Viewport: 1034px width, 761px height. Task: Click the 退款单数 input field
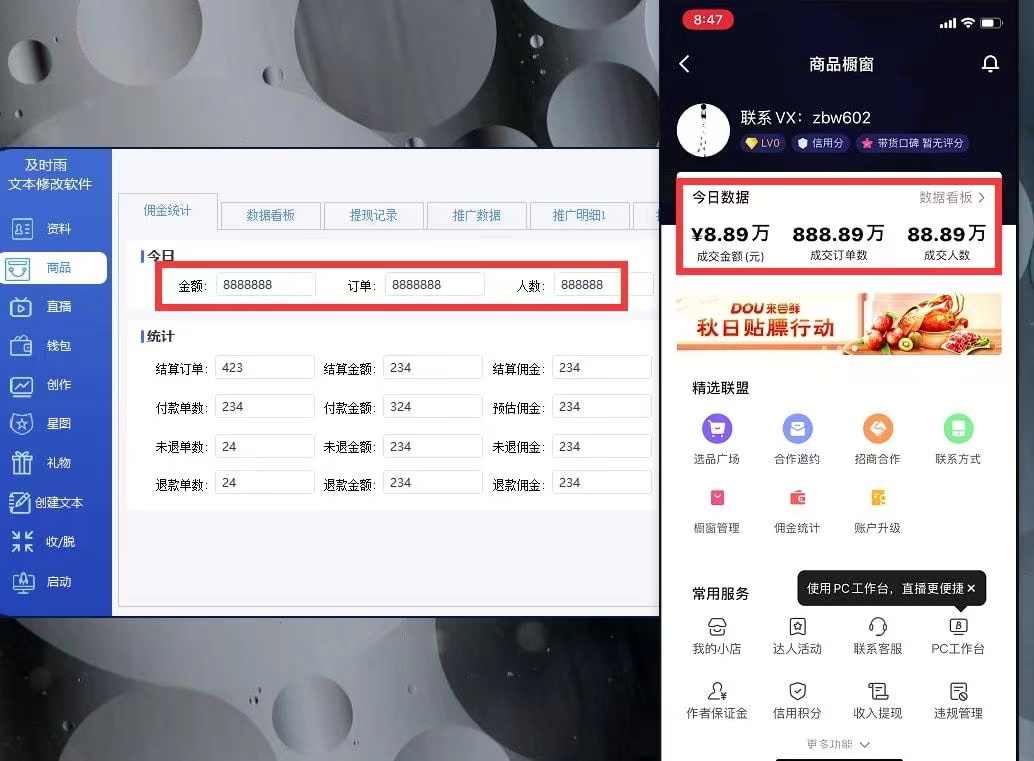264,483
